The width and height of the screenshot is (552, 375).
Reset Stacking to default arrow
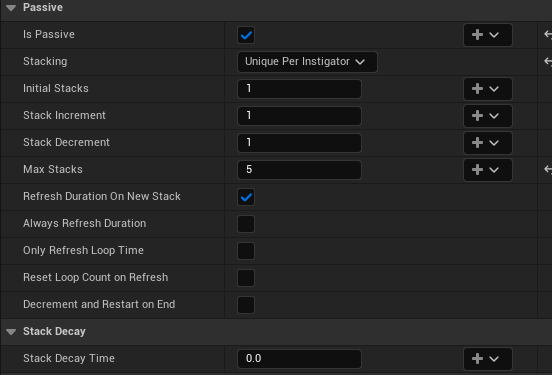pyautogui.click(x=548, y=61)
